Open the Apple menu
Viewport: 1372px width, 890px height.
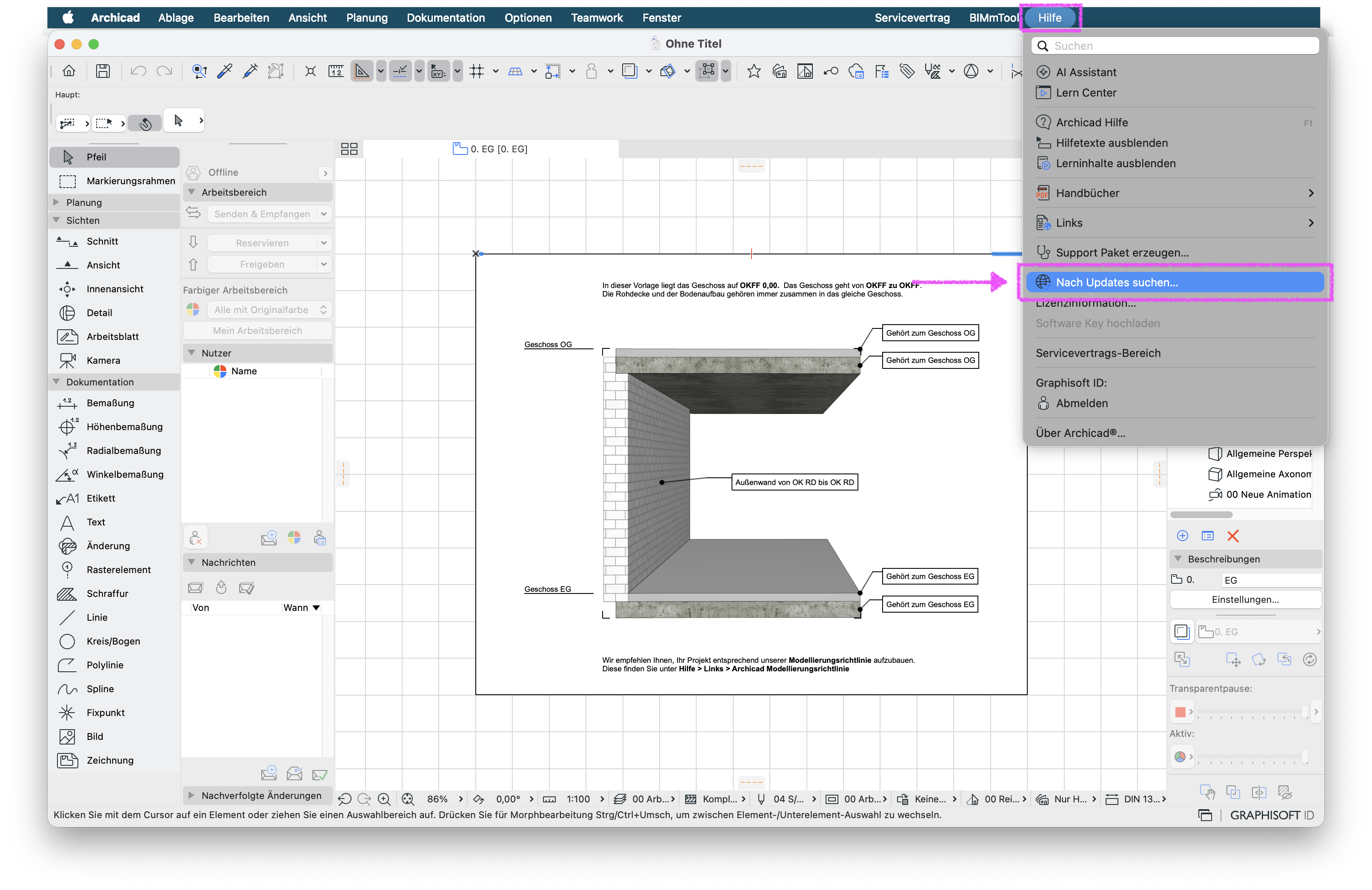[68, 18]
